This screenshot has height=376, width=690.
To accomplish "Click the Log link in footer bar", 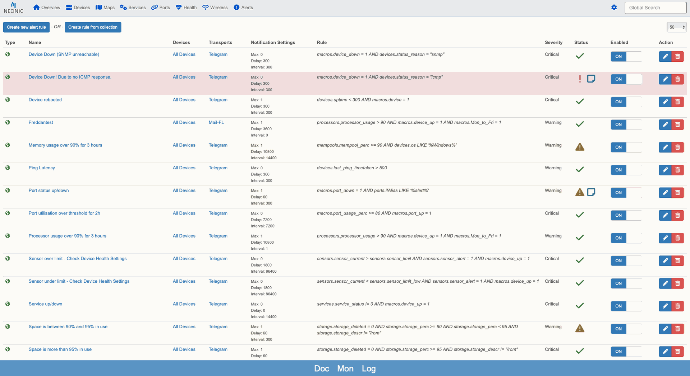I will [x=369, y=369].
